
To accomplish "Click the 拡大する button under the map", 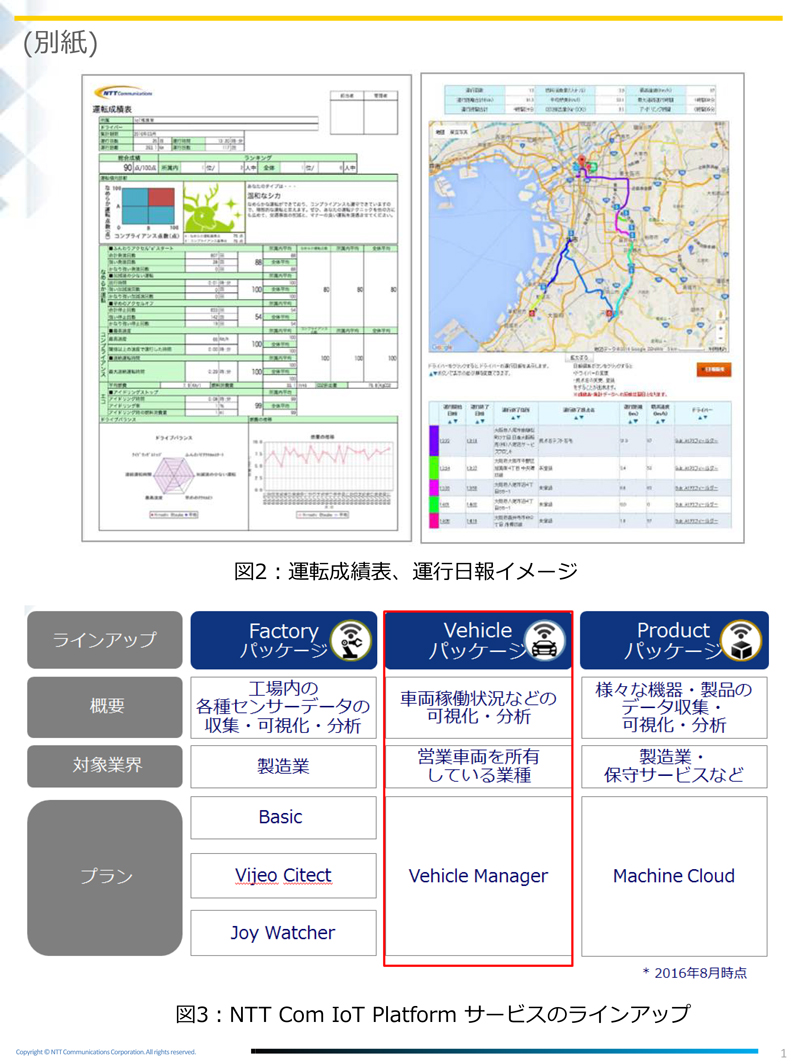I will 578,356.
